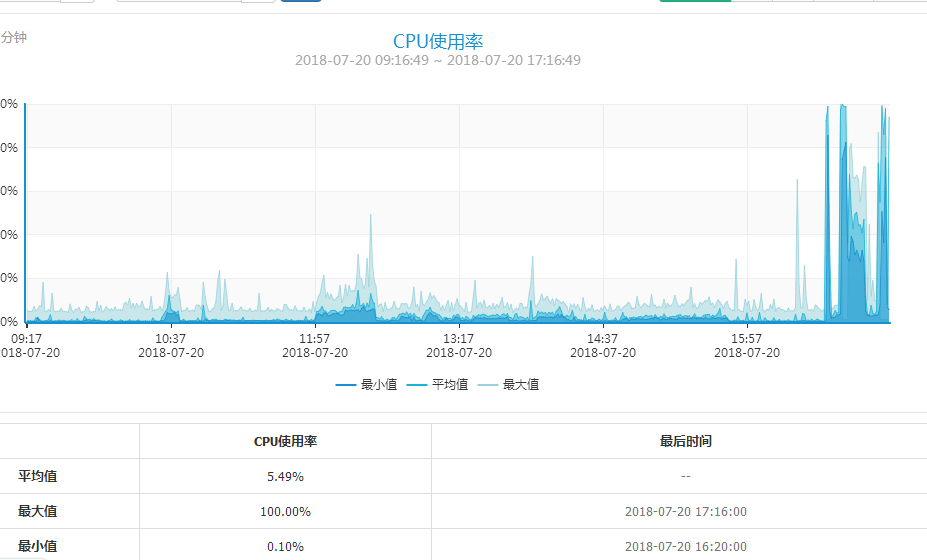927x560 pixels.
Task: Select the 最小值 row label in table
Action: point(37,546)
